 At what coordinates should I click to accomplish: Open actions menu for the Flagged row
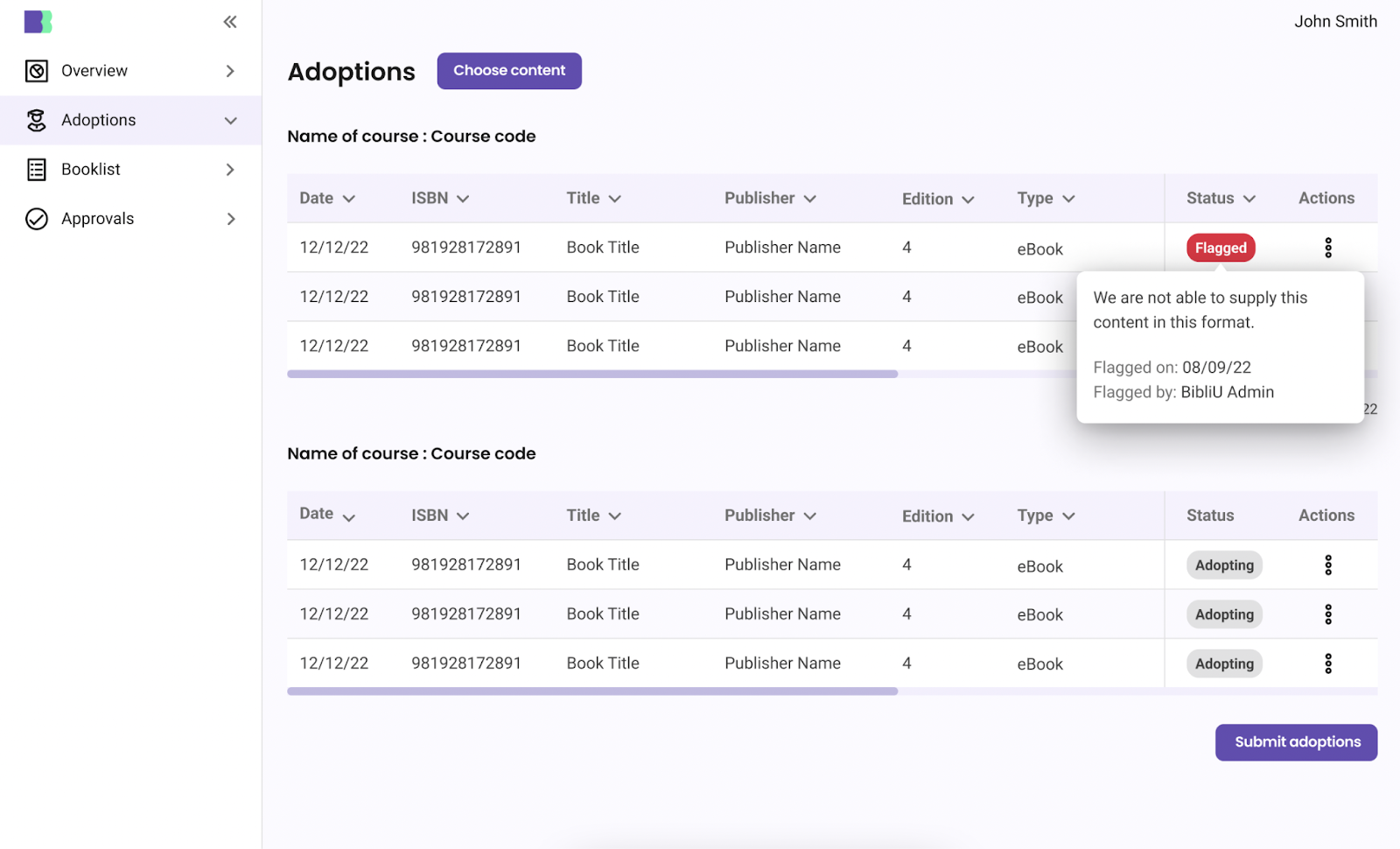tap(1327, 248)
